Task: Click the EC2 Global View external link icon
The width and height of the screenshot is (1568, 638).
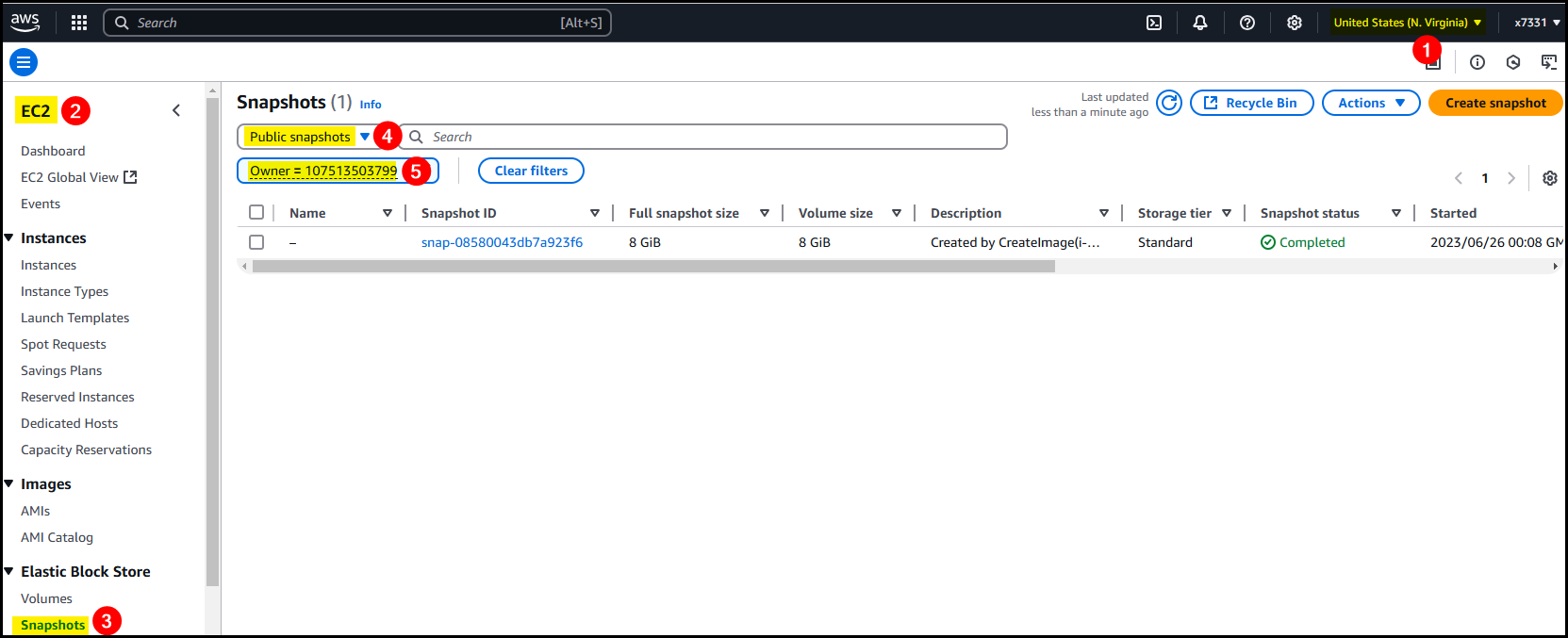Action: 130,177
